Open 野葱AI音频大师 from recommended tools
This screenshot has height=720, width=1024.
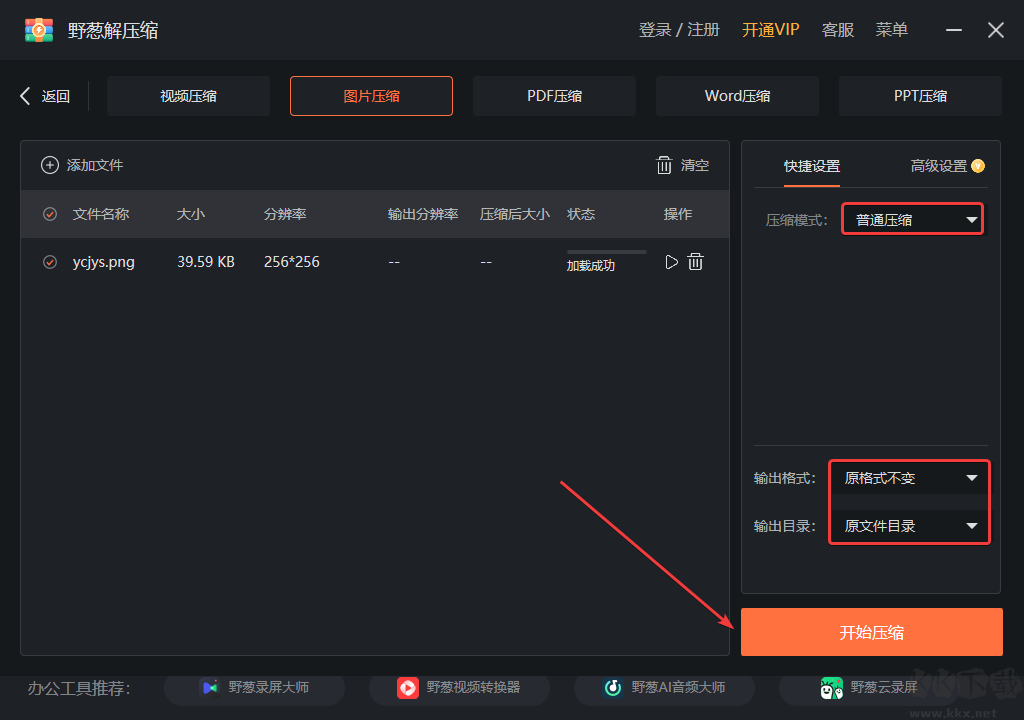click(x=664, y=687)
